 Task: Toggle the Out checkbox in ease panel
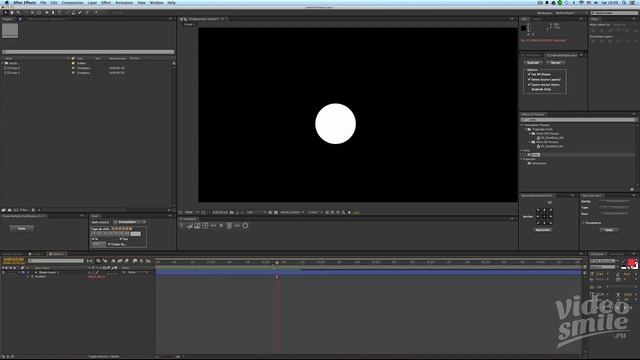coord(121,239)
